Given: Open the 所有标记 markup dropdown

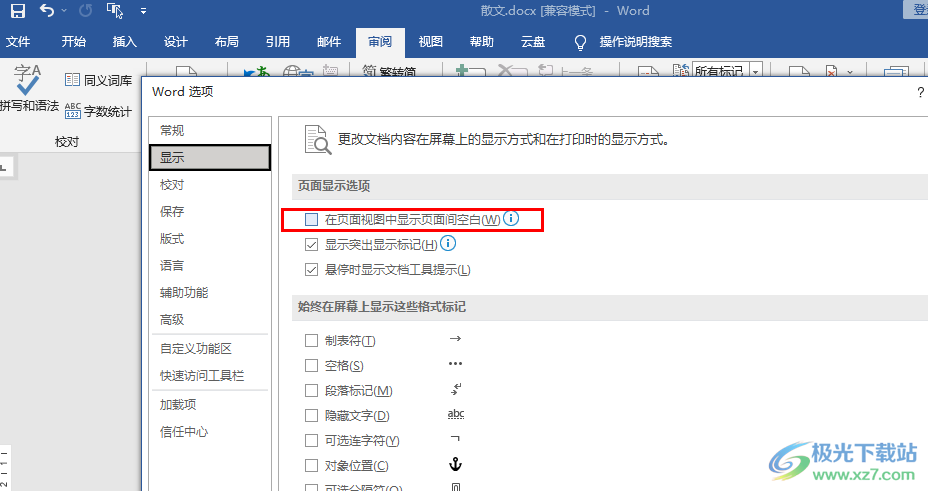Looking at the screenshot, I should pyautogui.click(x=756, y=72).
